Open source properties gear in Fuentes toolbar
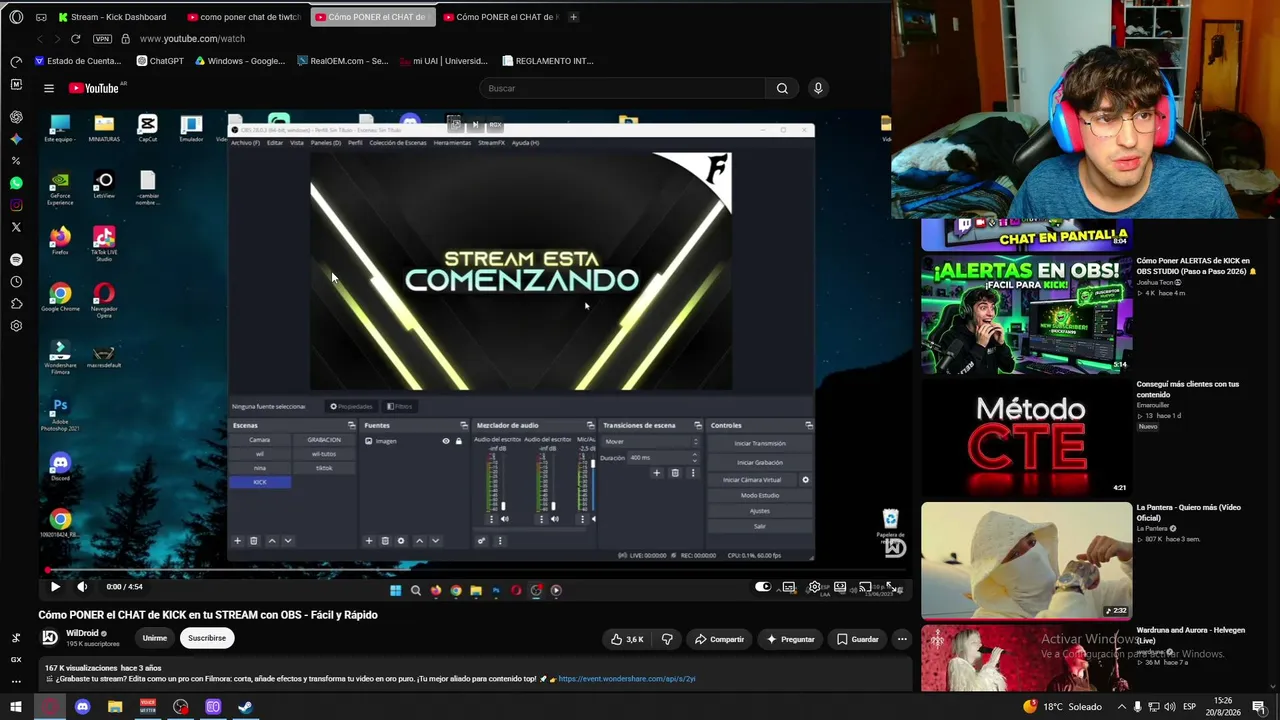The width and height of the screenshot is (1280, 720). pyautogui.click(x=401, y=541)
